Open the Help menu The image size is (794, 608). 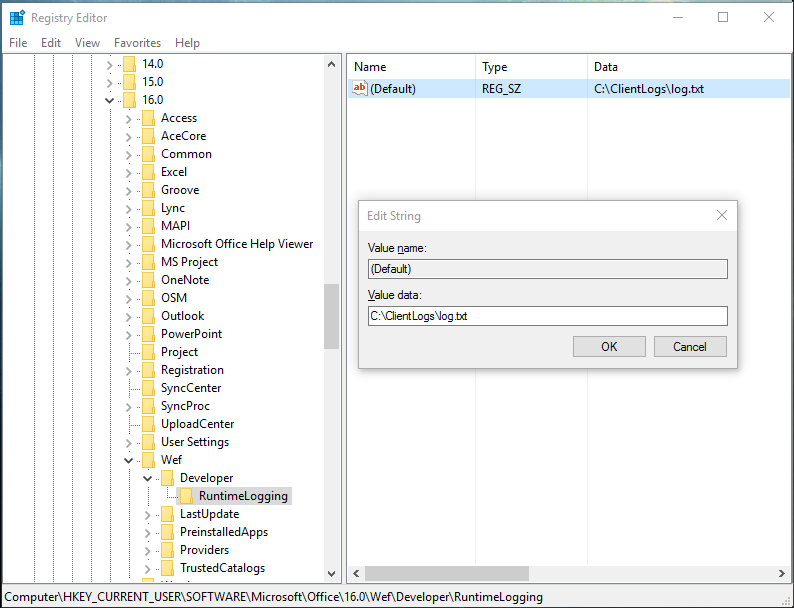click(187, 43)
